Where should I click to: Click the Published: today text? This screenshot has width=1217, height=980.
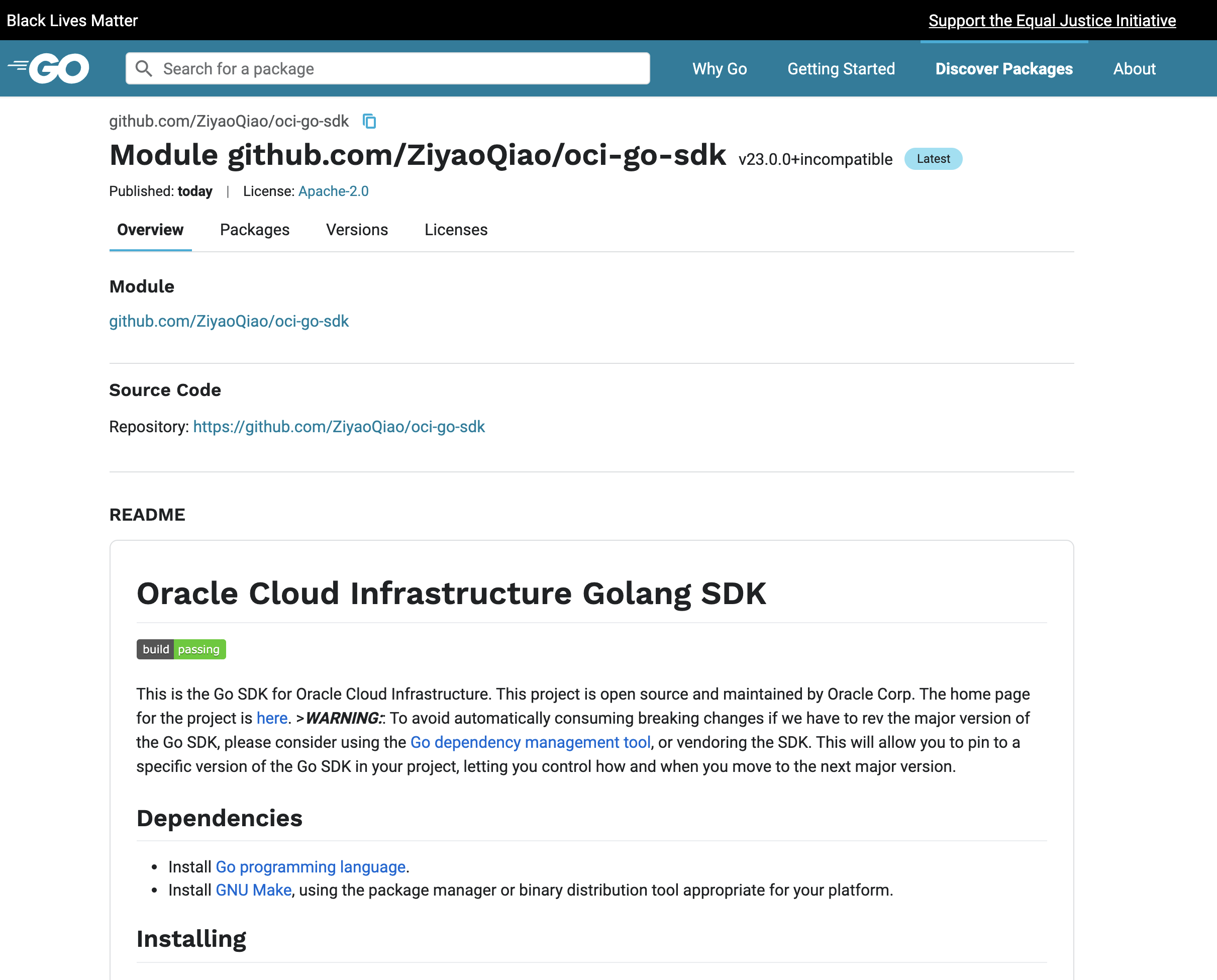coord(161,191)
